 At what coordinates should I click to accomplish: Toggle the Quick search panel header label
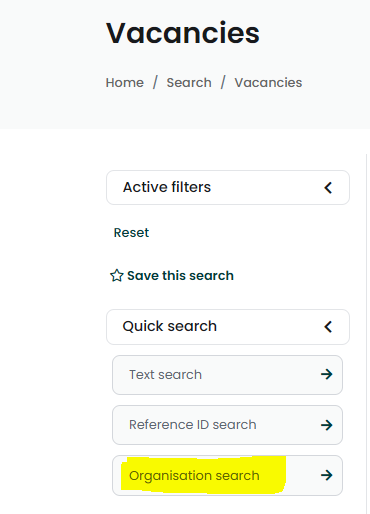tap(170, 326)
